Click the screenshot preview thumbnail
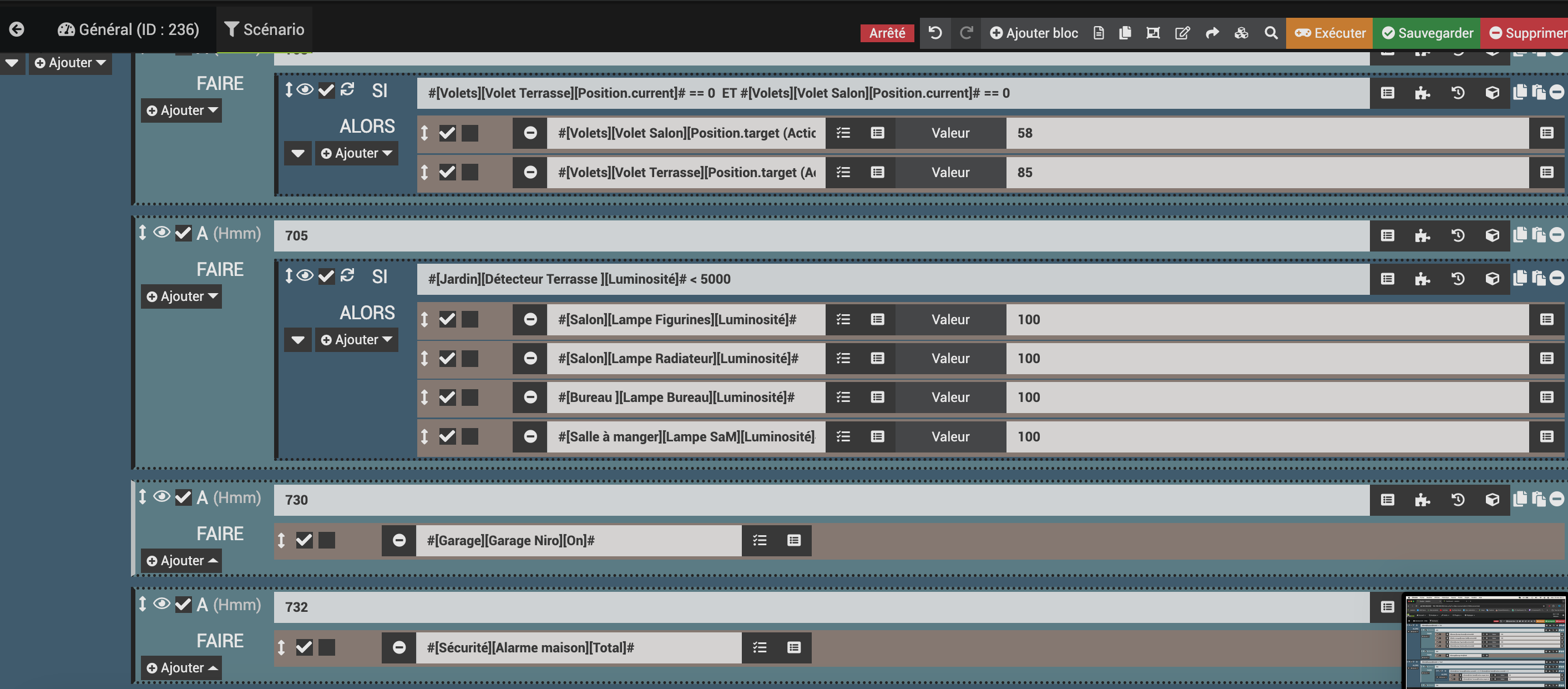This screenshot has width=1568, height=689. coord(1485,641)
